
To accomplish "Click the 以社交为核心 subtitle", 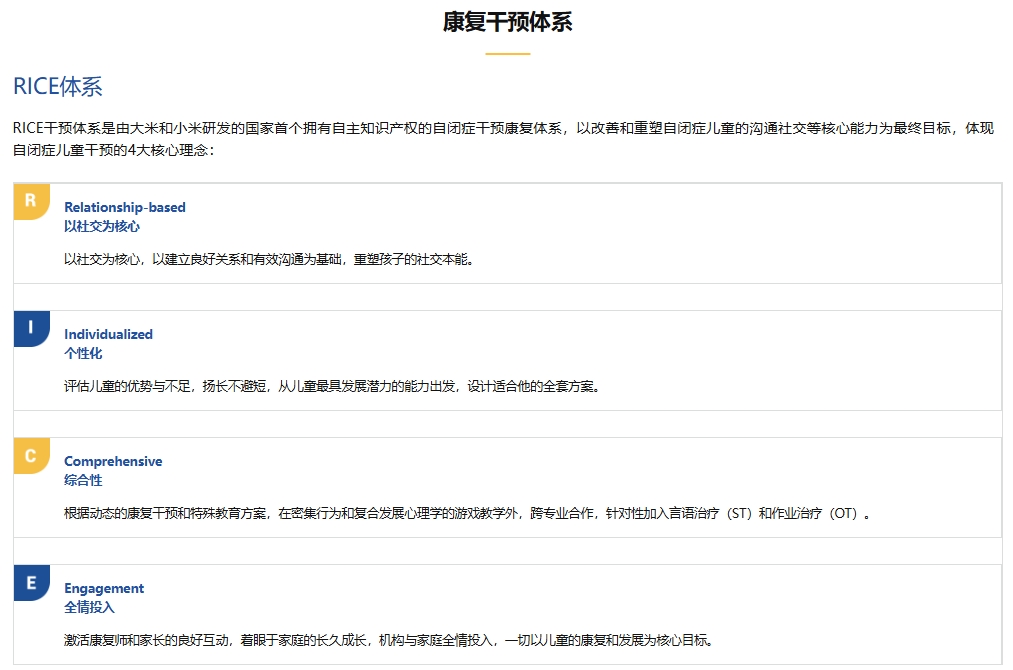I will pyautogui.click(x=101, y=226).
